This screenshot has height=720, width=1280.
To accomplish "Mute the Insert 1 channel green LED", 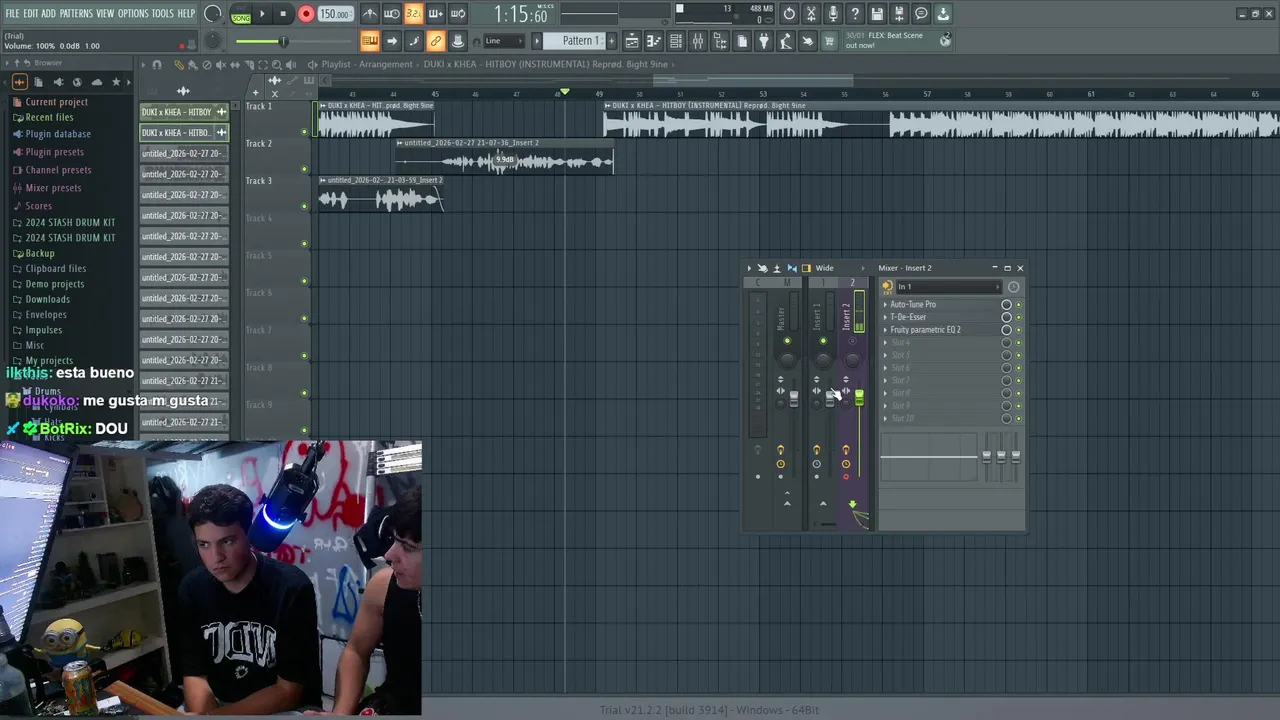I will [x=823, y=341].
